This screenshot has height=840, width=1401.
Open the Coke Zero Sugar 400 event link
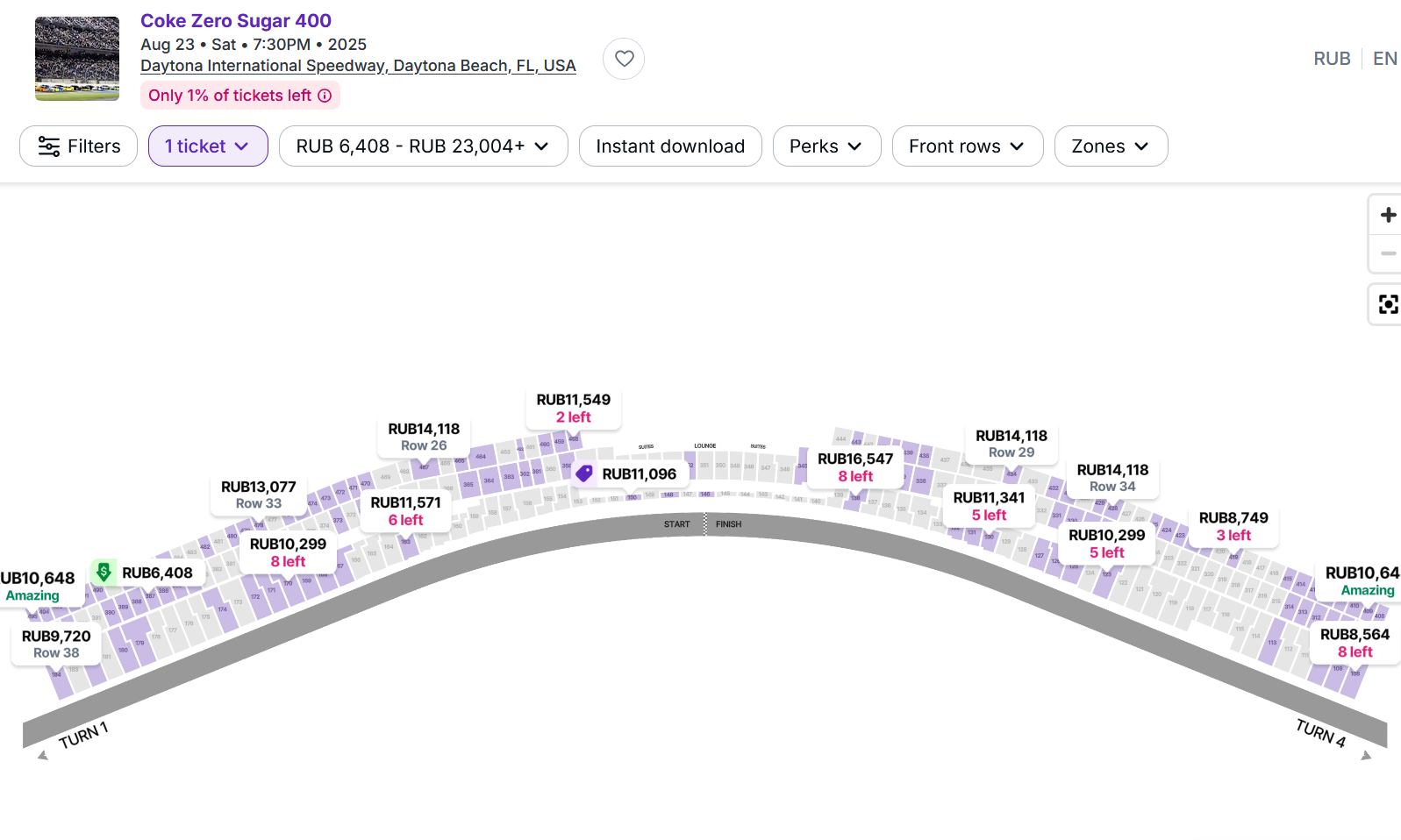[236, 21]
